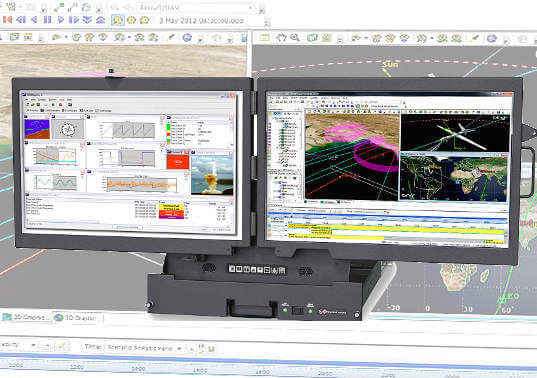Switch to the 2D Graphics tab
Viewport: 537px width, 378px height.
25,317
